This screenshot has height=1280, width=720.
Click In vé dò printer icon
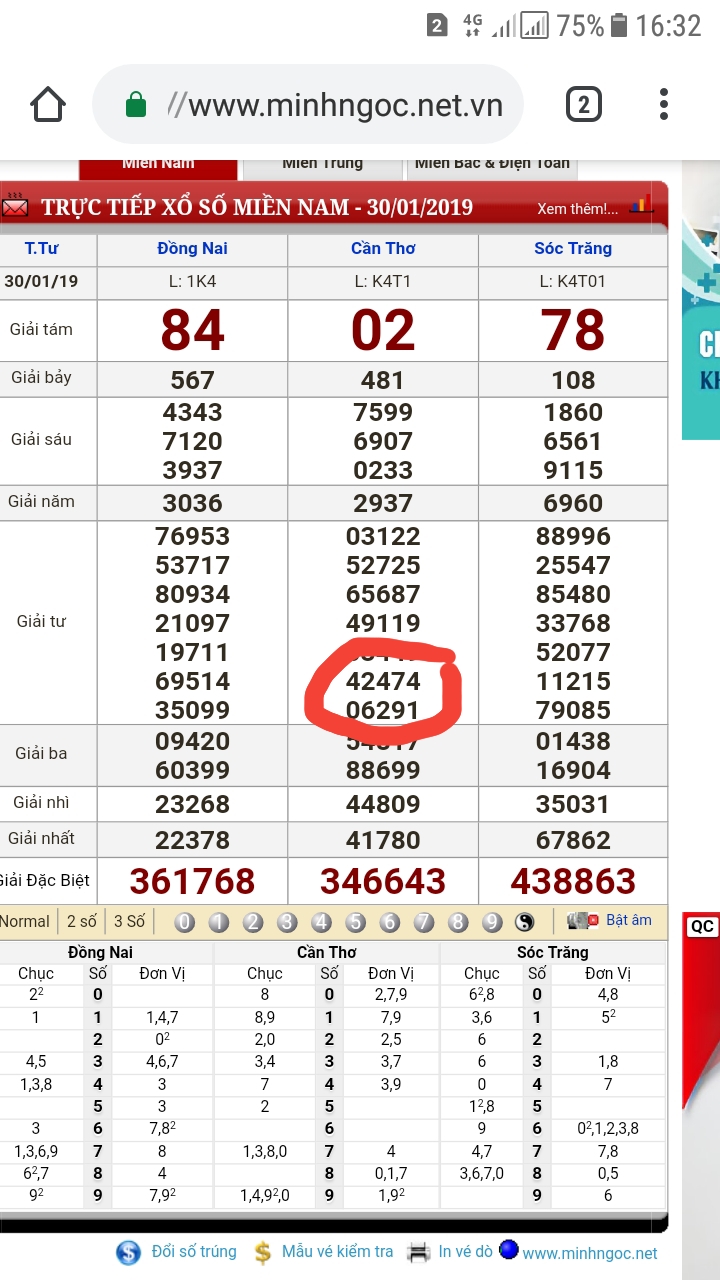[420, 1252]
